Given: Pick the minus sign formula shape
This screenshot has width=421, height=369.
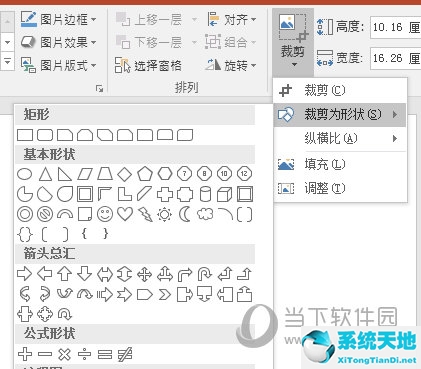Looking at the screenshot, I should [45, 354].
